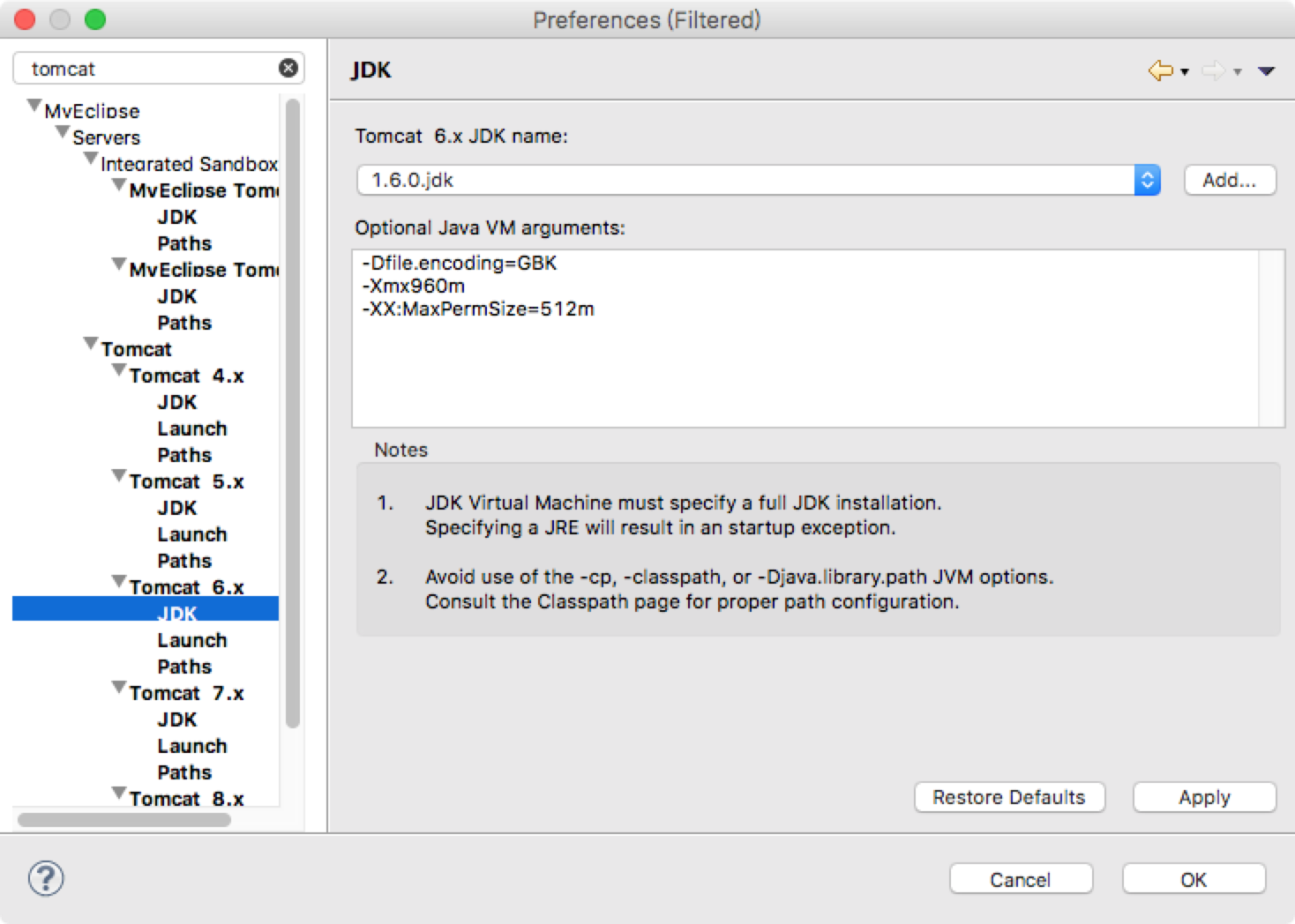Collapse the Tomcat 6.x node
This screenshot has height=924, width=1295.
tap(119, 582)
